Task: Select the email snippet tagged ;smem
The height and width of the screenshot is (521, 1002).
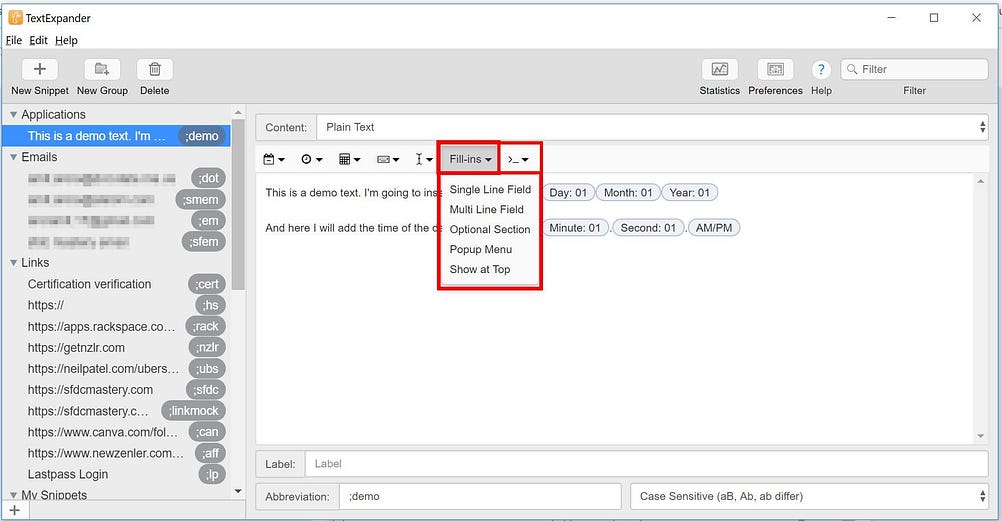Action: point(116,199)
